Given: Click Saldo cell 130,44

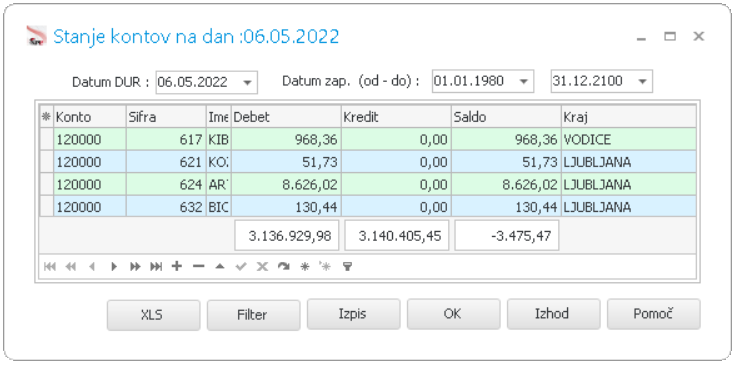Looking at the screenshot, I should (x=506, y=207).
